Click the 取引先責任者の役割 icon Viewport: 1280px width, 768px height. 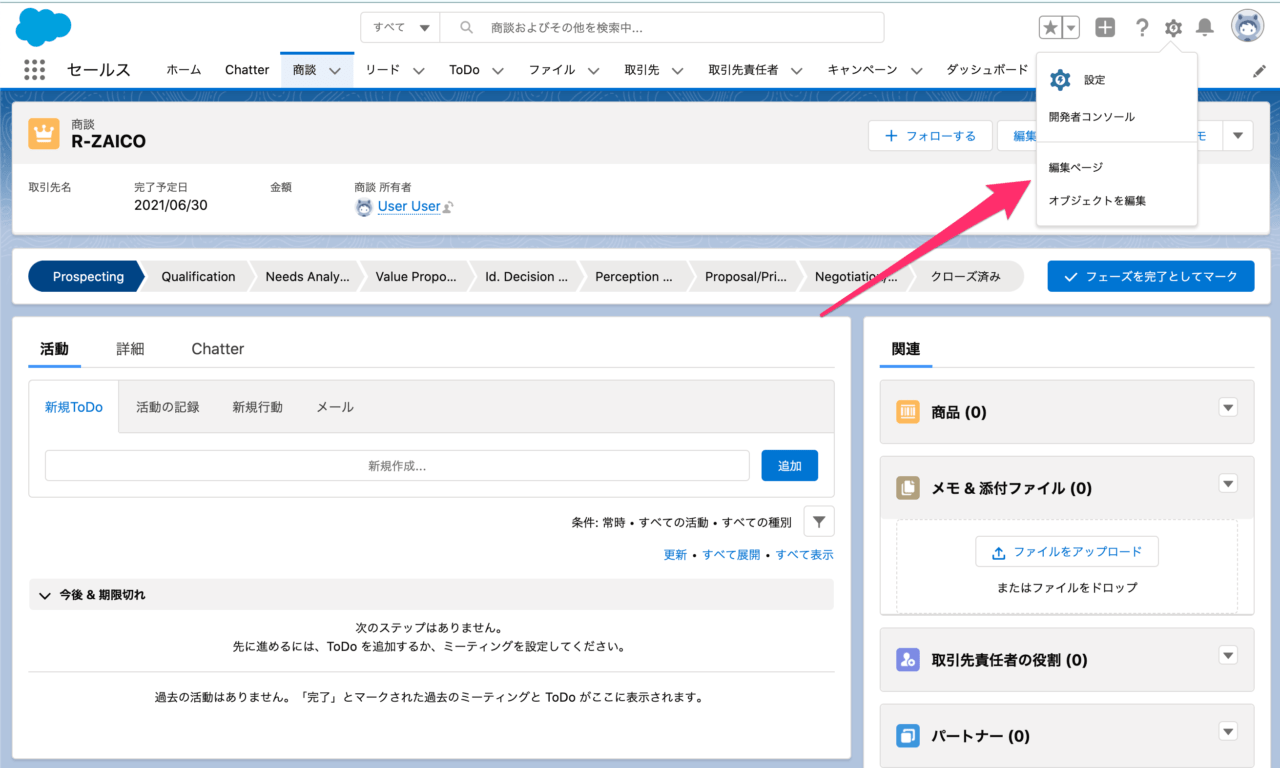908,659
